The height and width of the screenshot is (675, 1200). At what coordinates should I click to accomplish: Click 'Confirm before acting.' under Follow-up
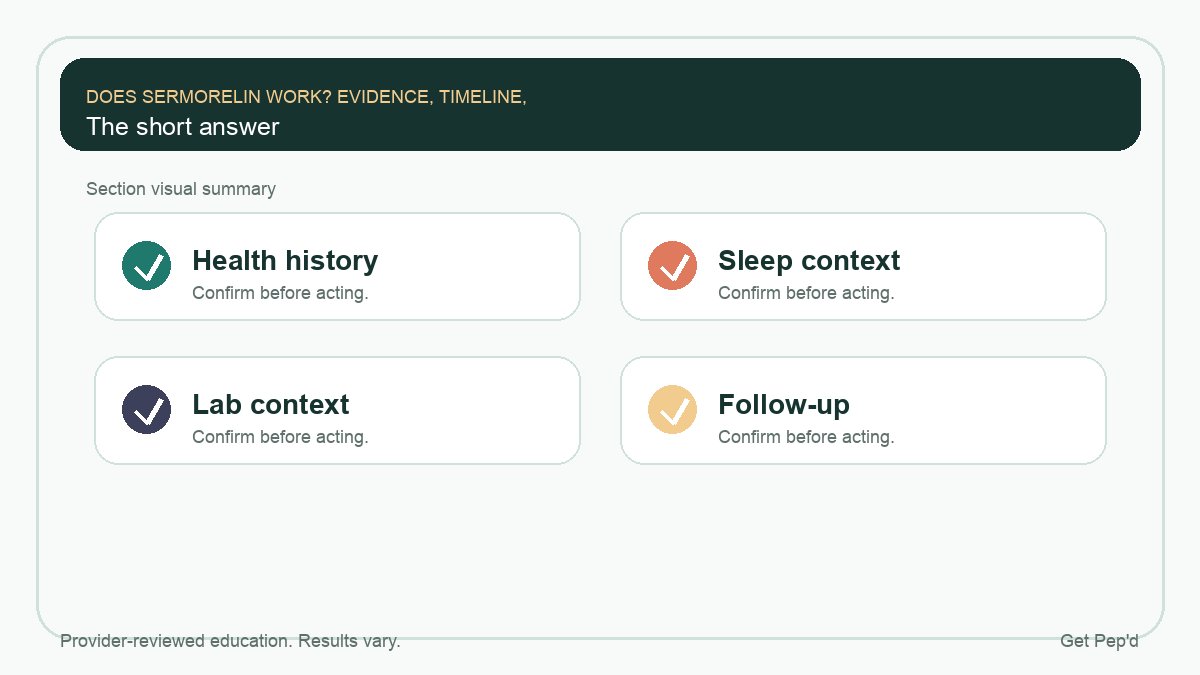[x=806, y=437]
